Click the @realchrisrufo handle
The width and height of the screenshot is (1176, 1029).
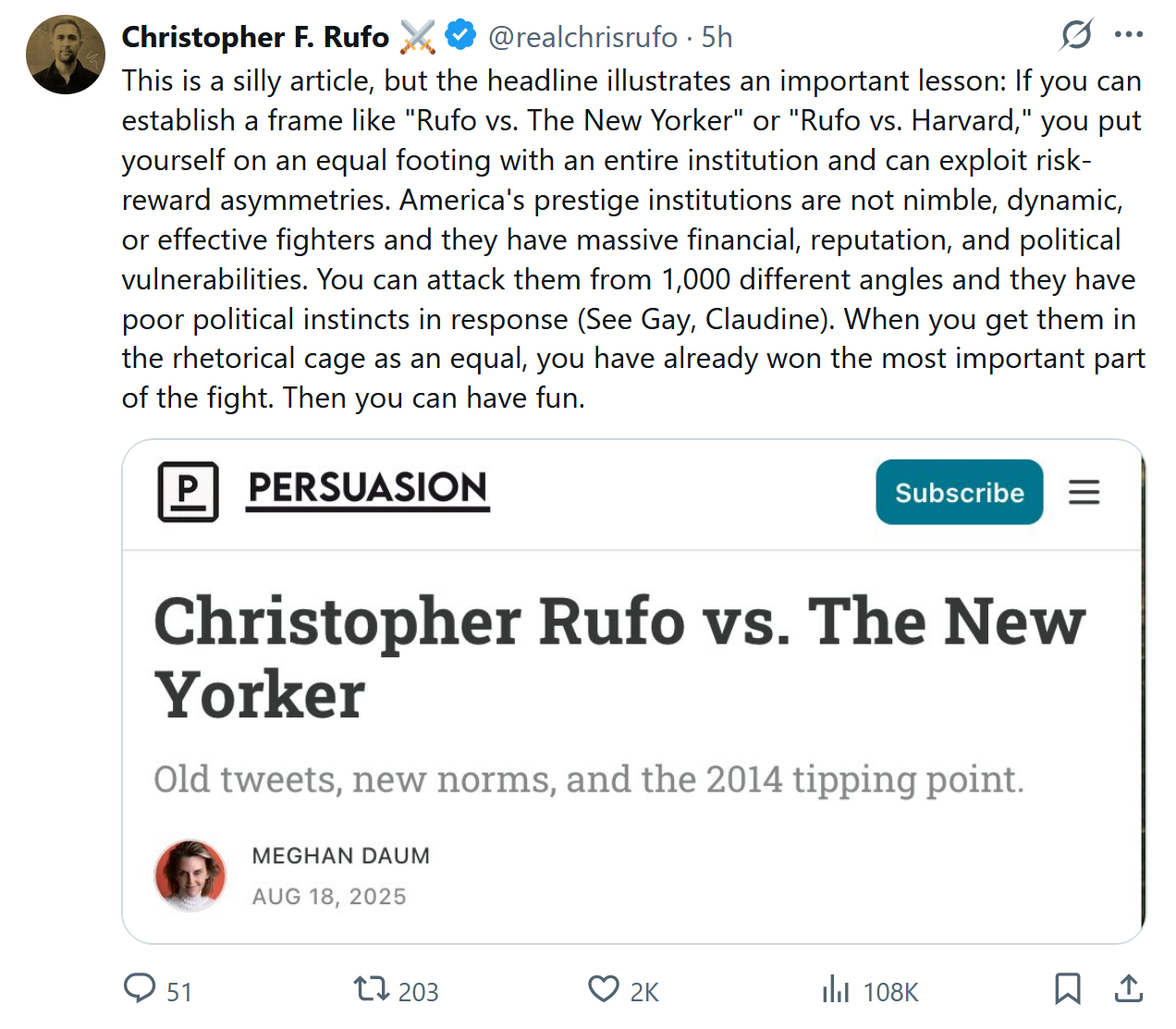583,37
